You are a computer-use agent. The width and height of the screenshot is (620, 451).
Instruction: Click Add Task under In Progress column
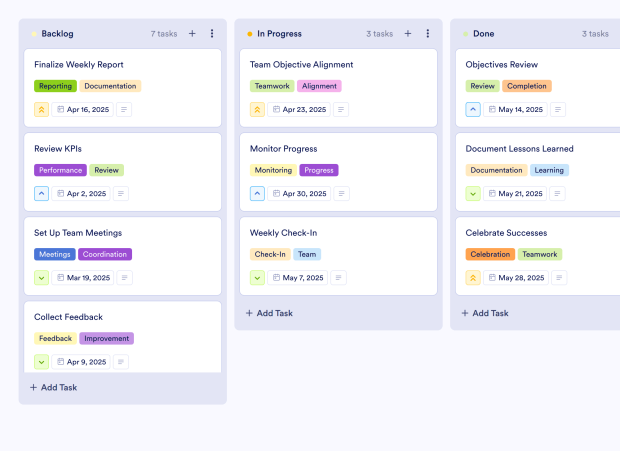pyautogui.click(x=270, y=313)
